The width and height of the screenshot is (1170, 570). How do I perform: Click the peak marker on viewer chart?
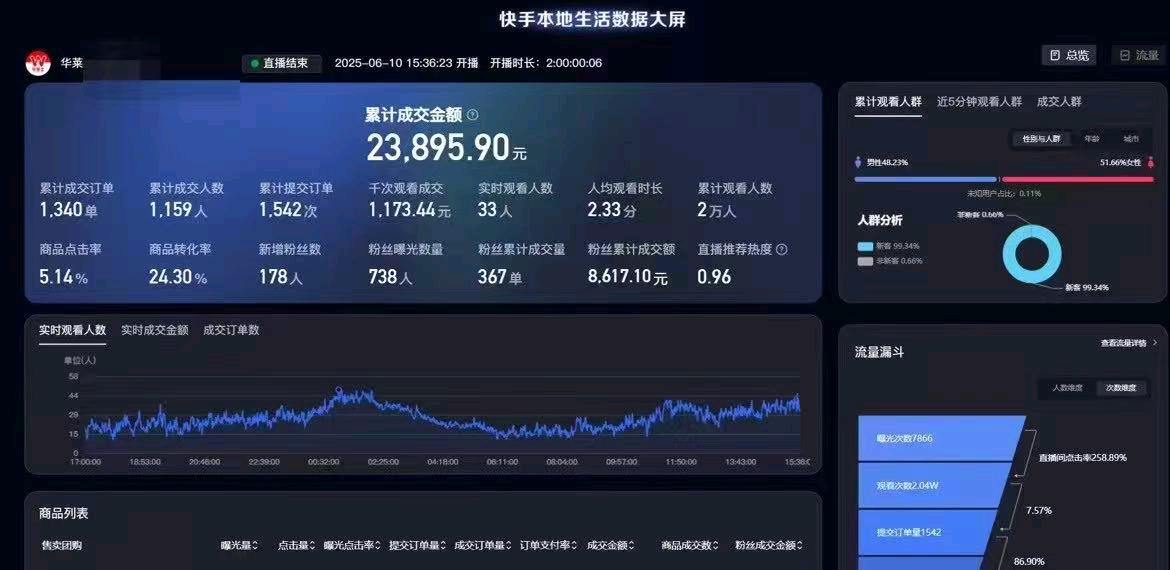pyautogui.click(x=338, y=389)
